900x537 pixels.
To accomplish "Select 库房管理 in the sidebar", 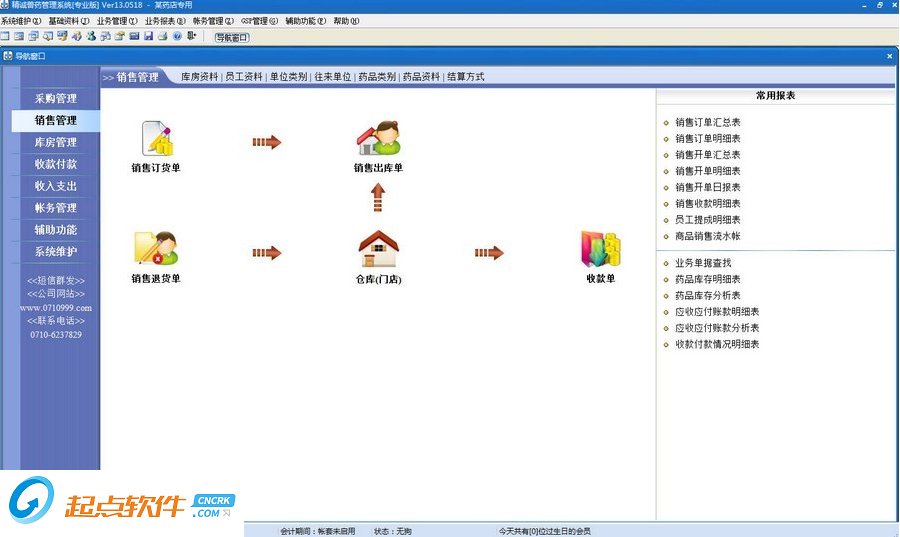I will pos(56,142).
